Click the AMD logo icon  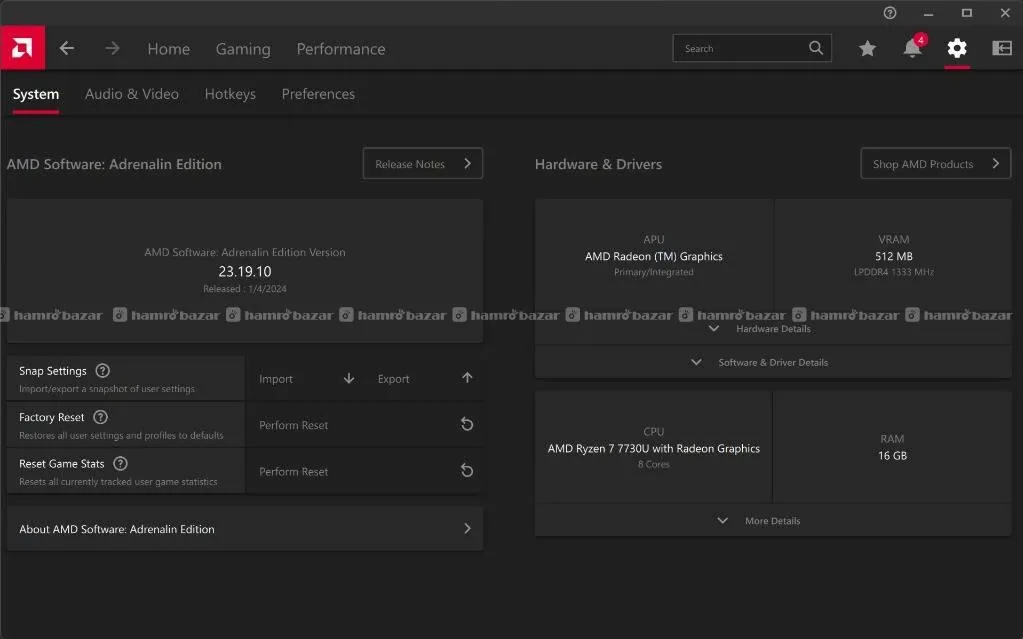click(22, 48)
